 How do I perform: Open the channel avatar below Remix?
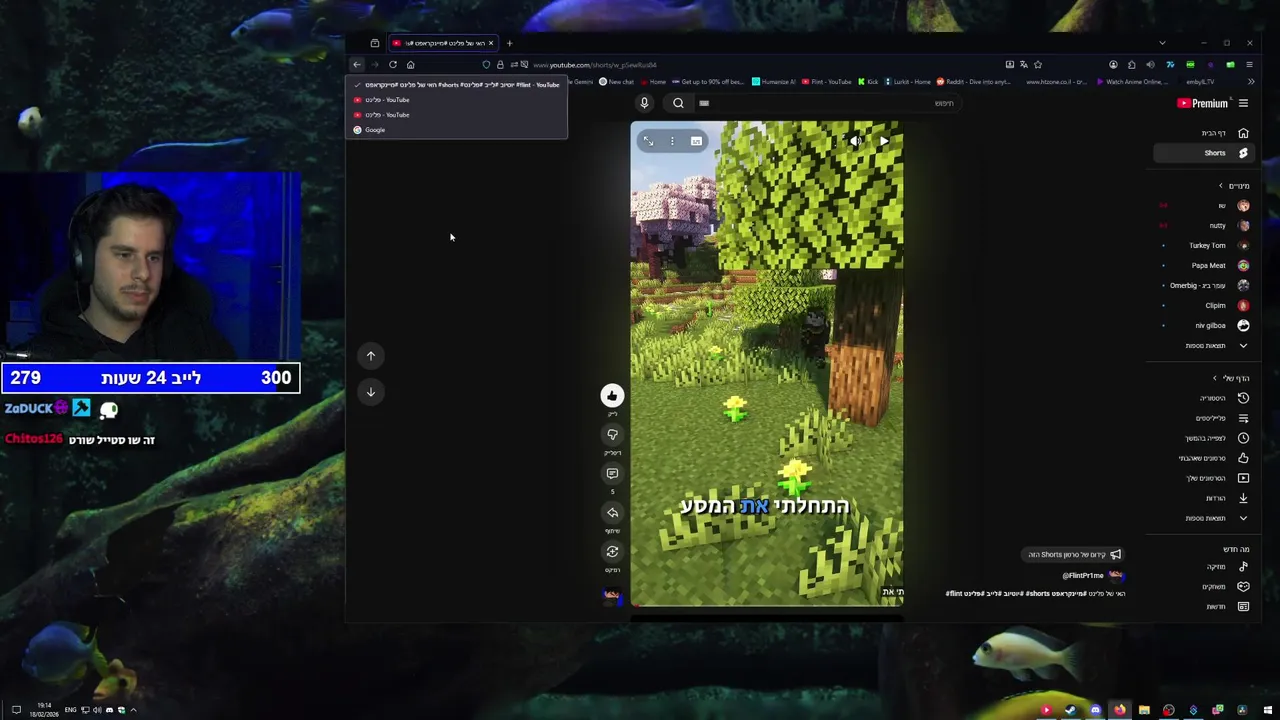click(x=612, y=596)
